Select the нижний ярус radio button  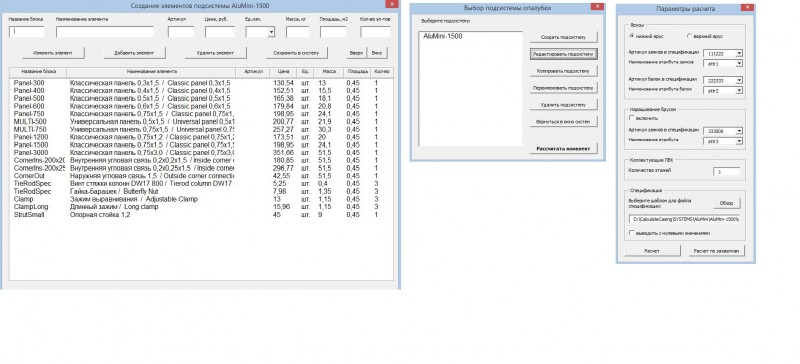[632, 36]
